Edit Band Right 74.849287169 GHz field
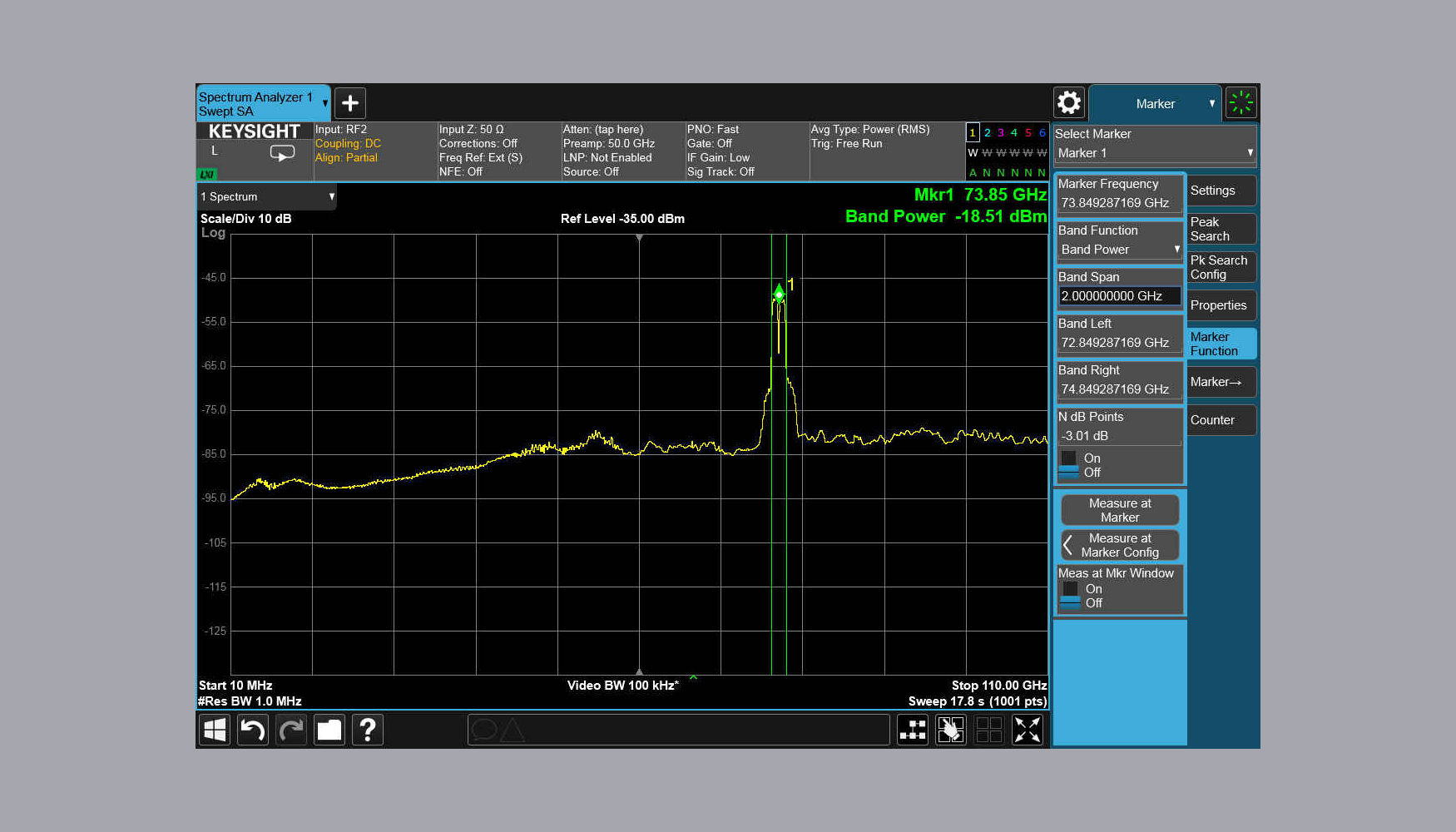This screenshot has height=832, width=1456. [x=1120, y=389]
